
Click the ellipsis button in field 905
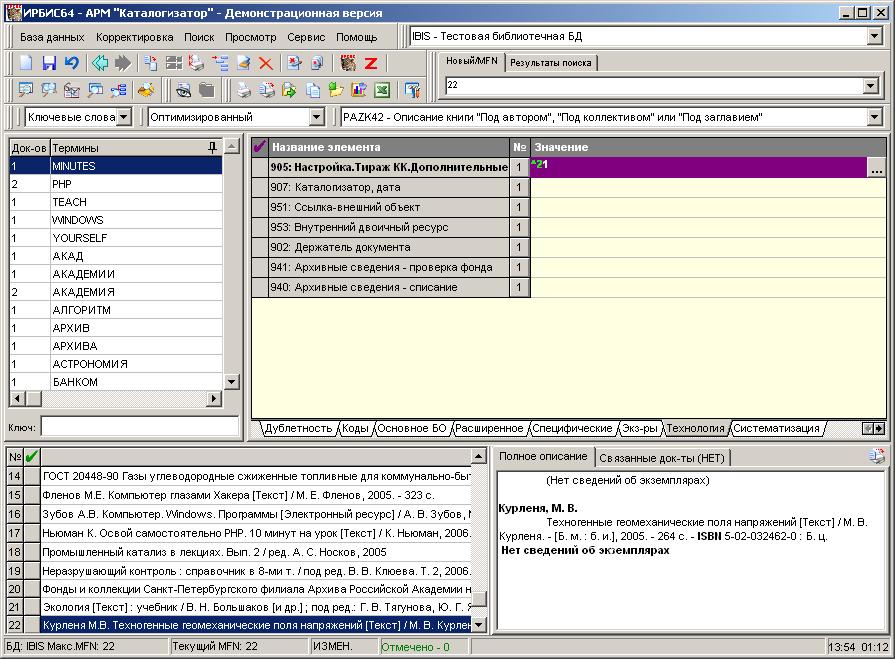(876, 168)
